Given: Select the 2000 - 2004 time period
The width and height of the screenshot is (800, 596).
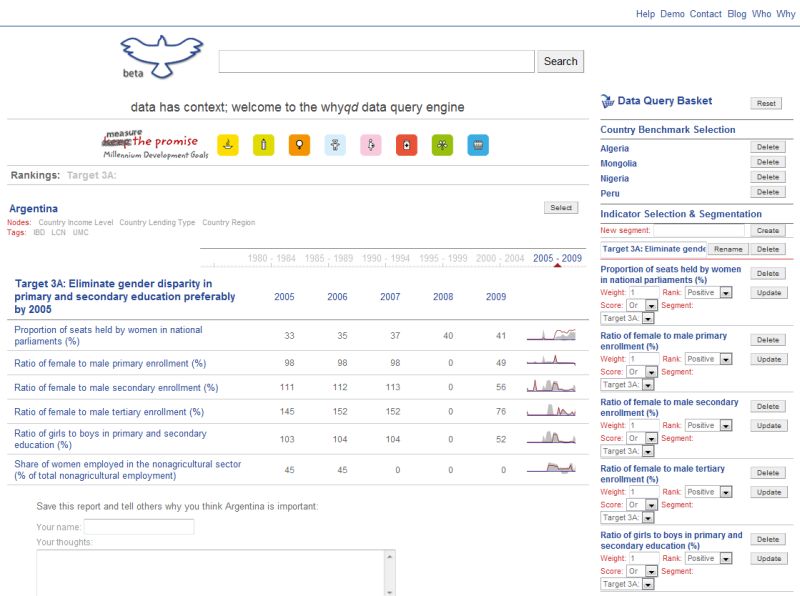Looking at the screenshot, I should coord(500,258).
